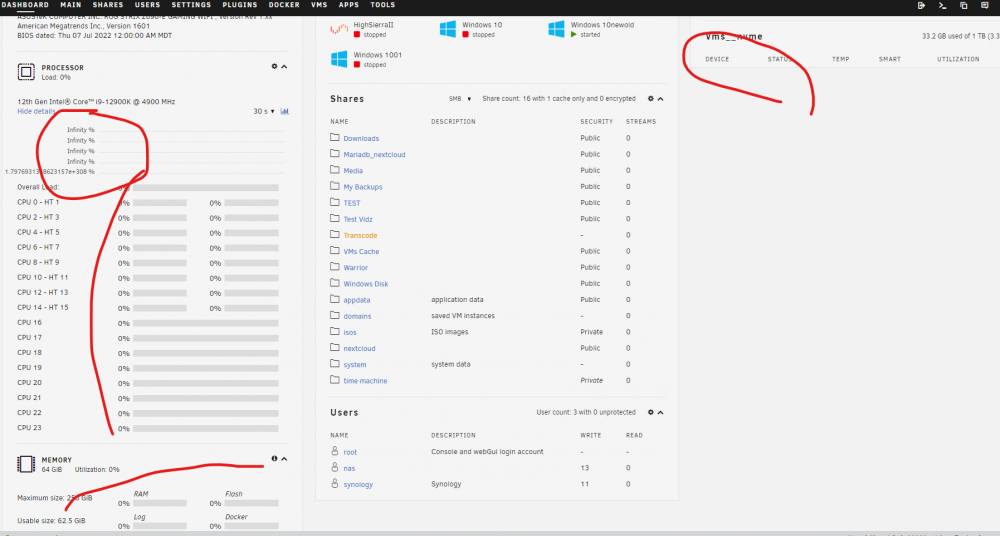Click the logout icon in top bar
The height and width of the screenshot is (536, 1000).
(x=922, y=5)
